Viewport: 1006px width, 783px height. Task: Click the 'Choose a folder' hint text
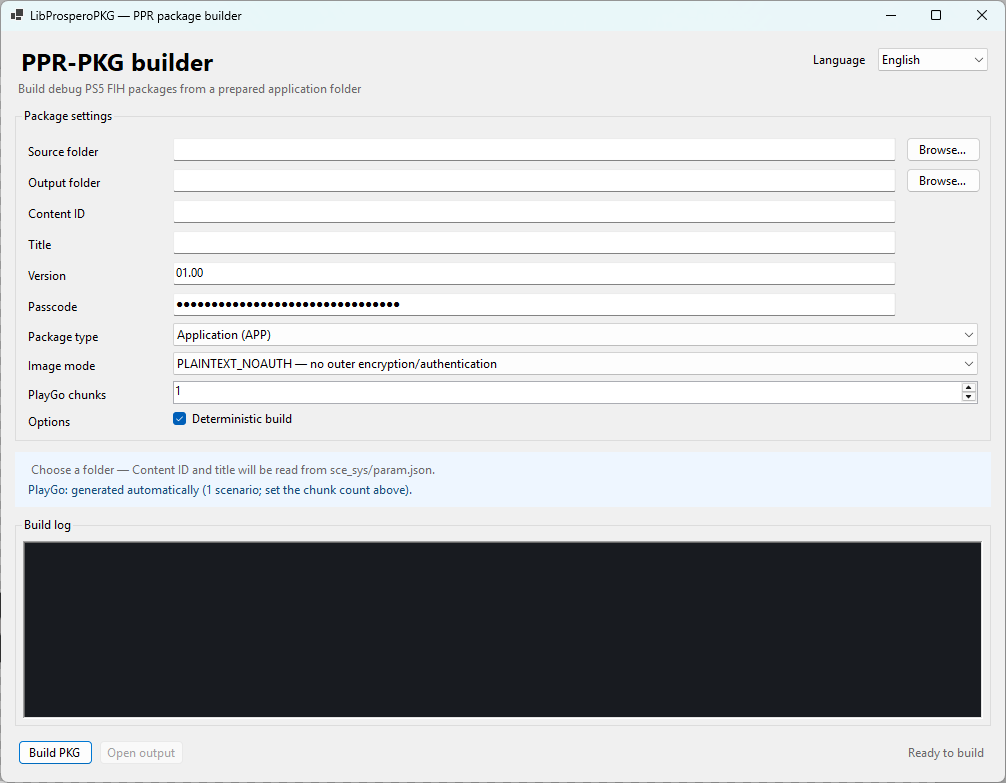(x=233, y=470)
